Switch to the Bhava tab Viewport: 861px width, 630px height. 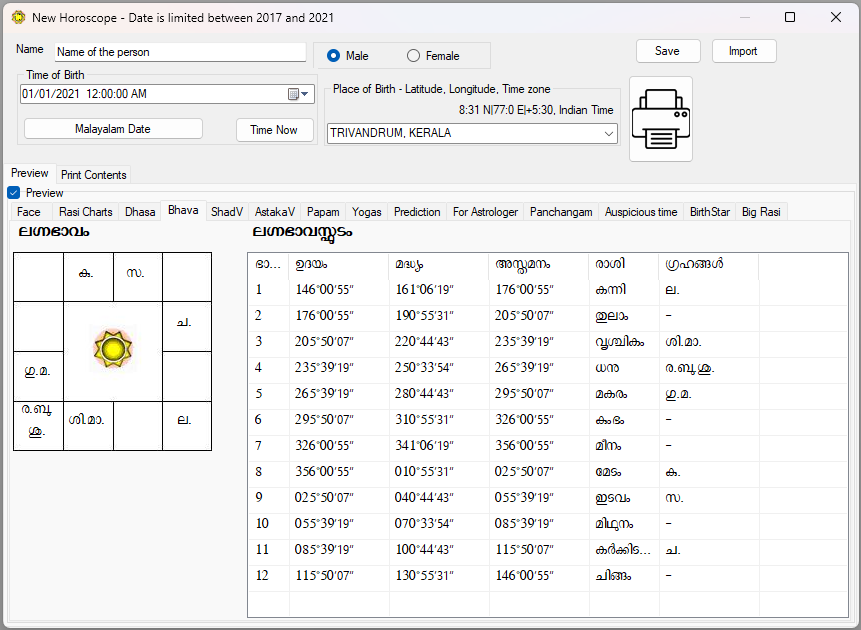tap(183, 211)
